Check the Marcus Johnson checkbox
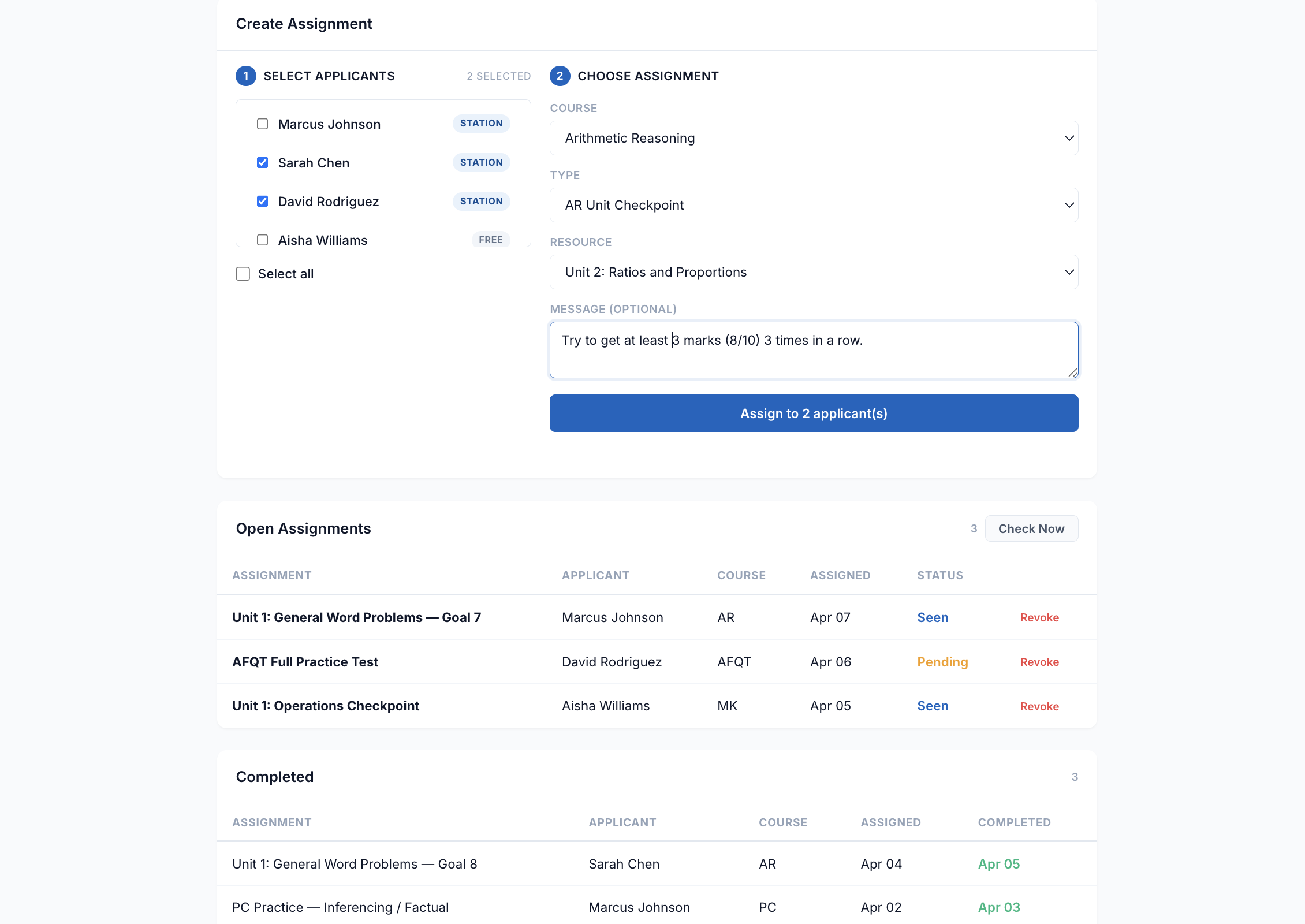Screen dimensions: 1305x924 262,124
